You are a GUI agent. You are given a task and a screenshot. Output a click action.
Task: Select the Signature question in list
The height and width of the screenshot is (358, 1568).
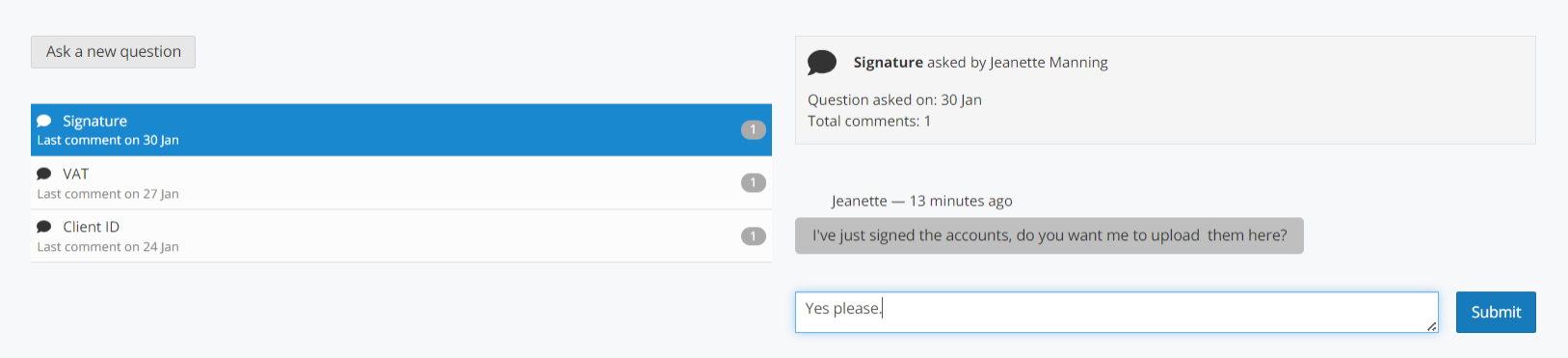401,130
